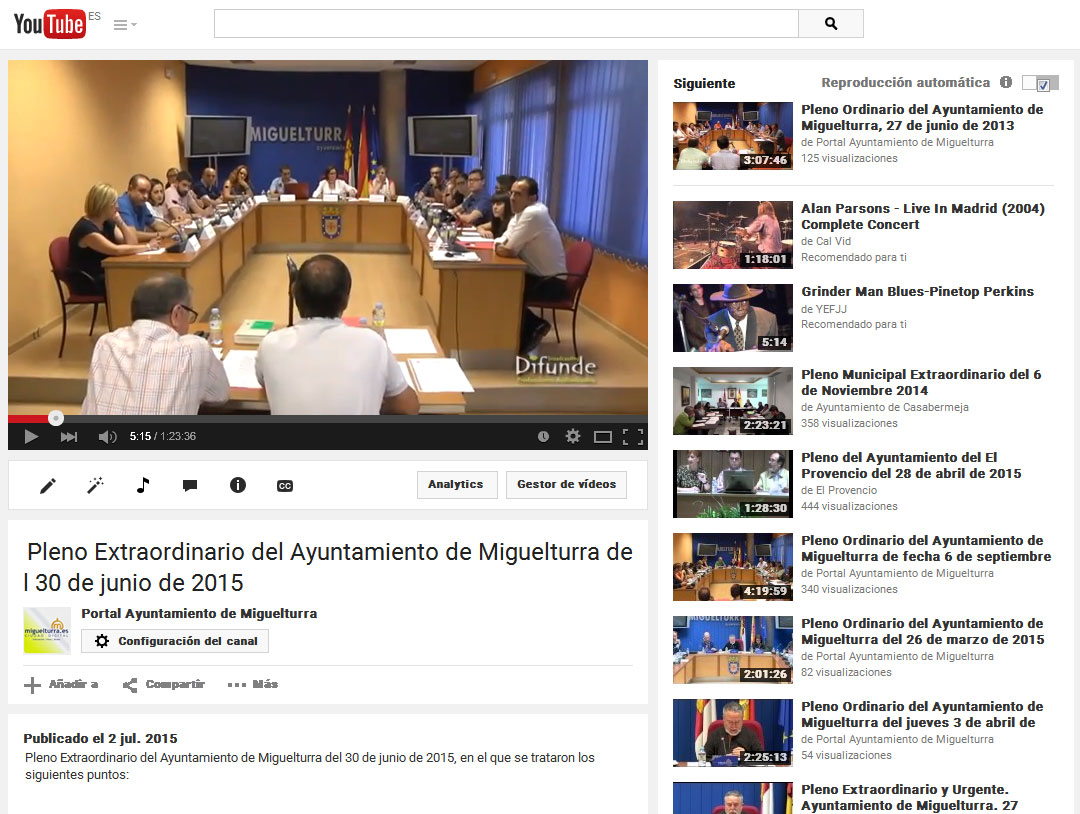Image resolution: width=1080 pixels, height=814 pixels.
Task: Click the Watch Later clock icon
Action: [x=543, y=437]
